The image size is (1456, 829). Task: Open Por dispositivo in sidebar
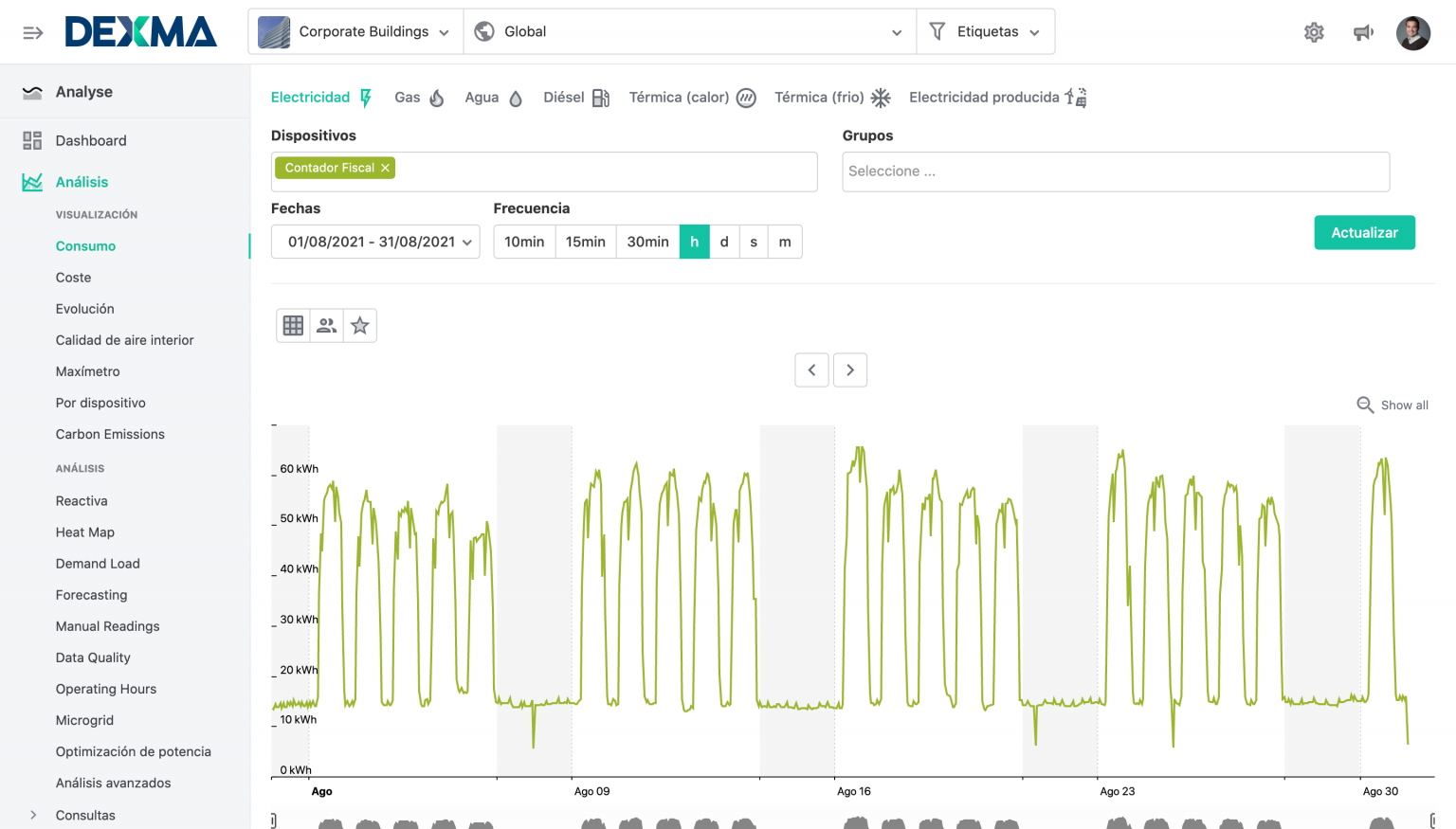click(x=100, y=403)
